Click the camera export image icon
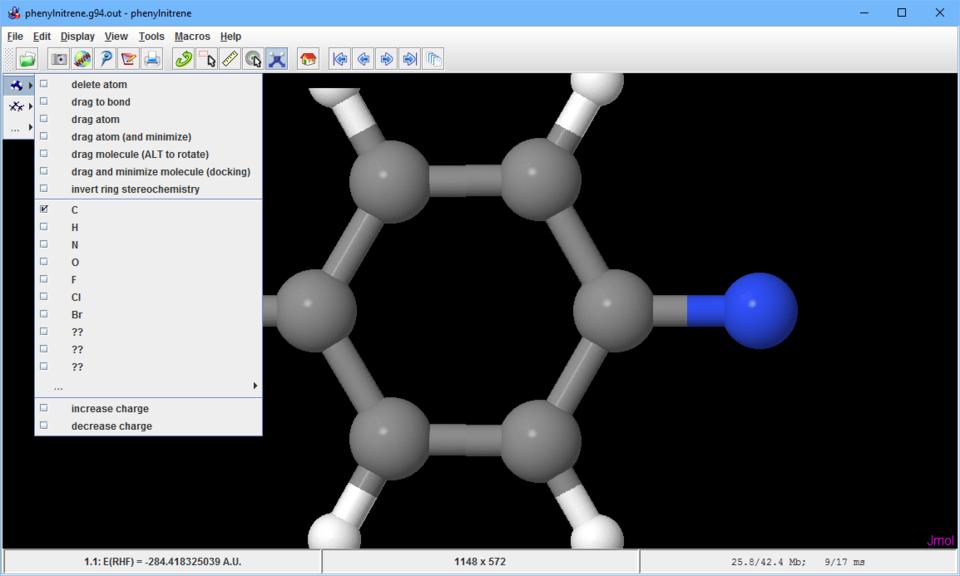Screen dimensions: 960x576 [x=59, y=59]
